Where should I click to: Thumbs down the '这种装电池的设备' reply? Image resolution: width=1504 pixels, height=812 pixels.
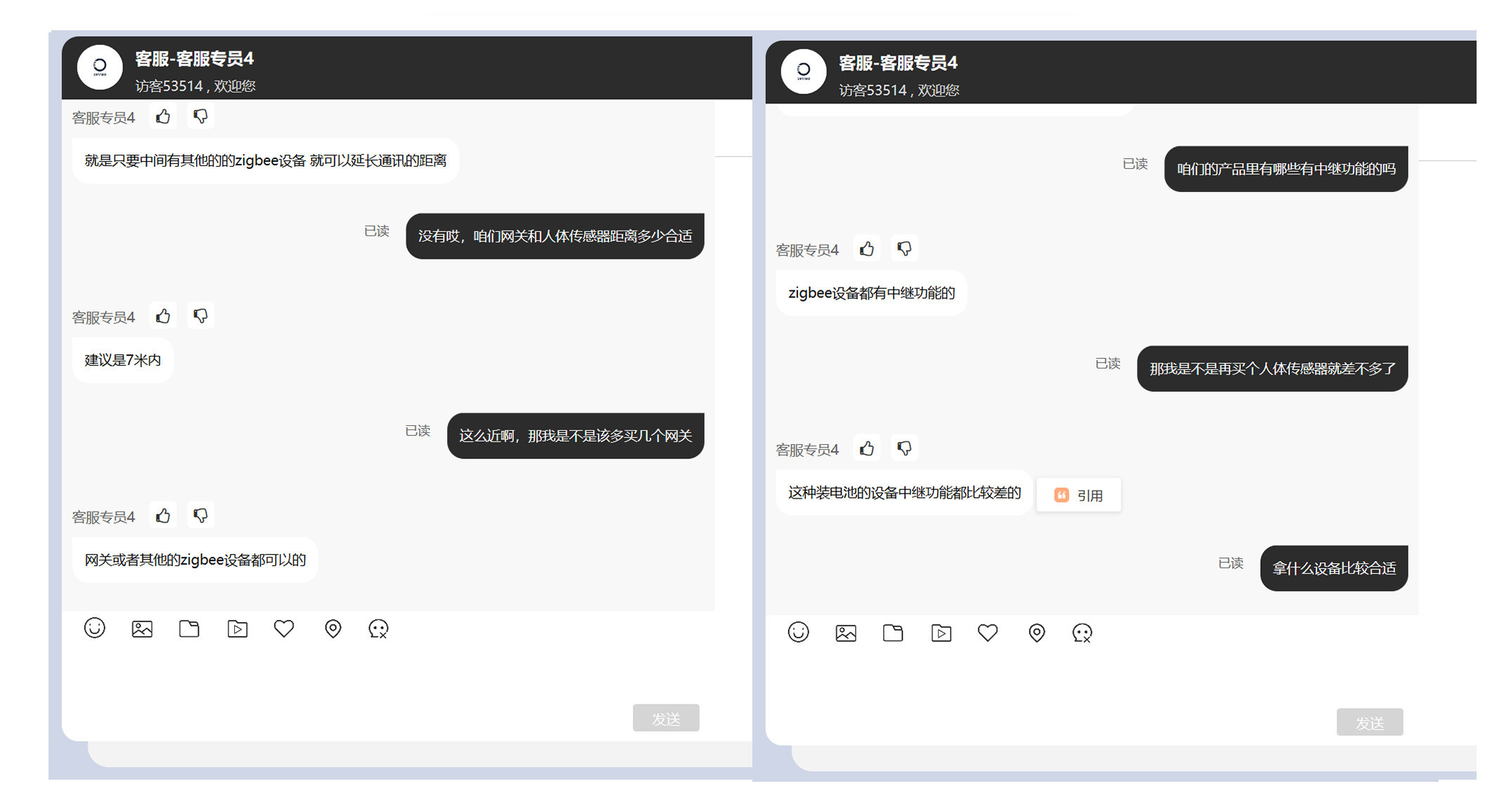tap(904, 449)
